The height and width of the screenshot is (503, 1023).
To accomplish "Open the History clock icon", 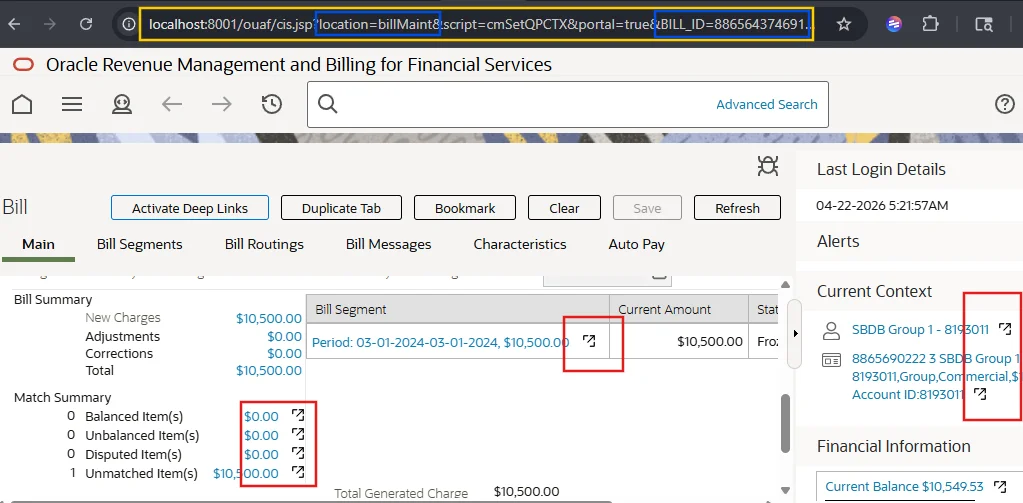I will click(271, 104).
